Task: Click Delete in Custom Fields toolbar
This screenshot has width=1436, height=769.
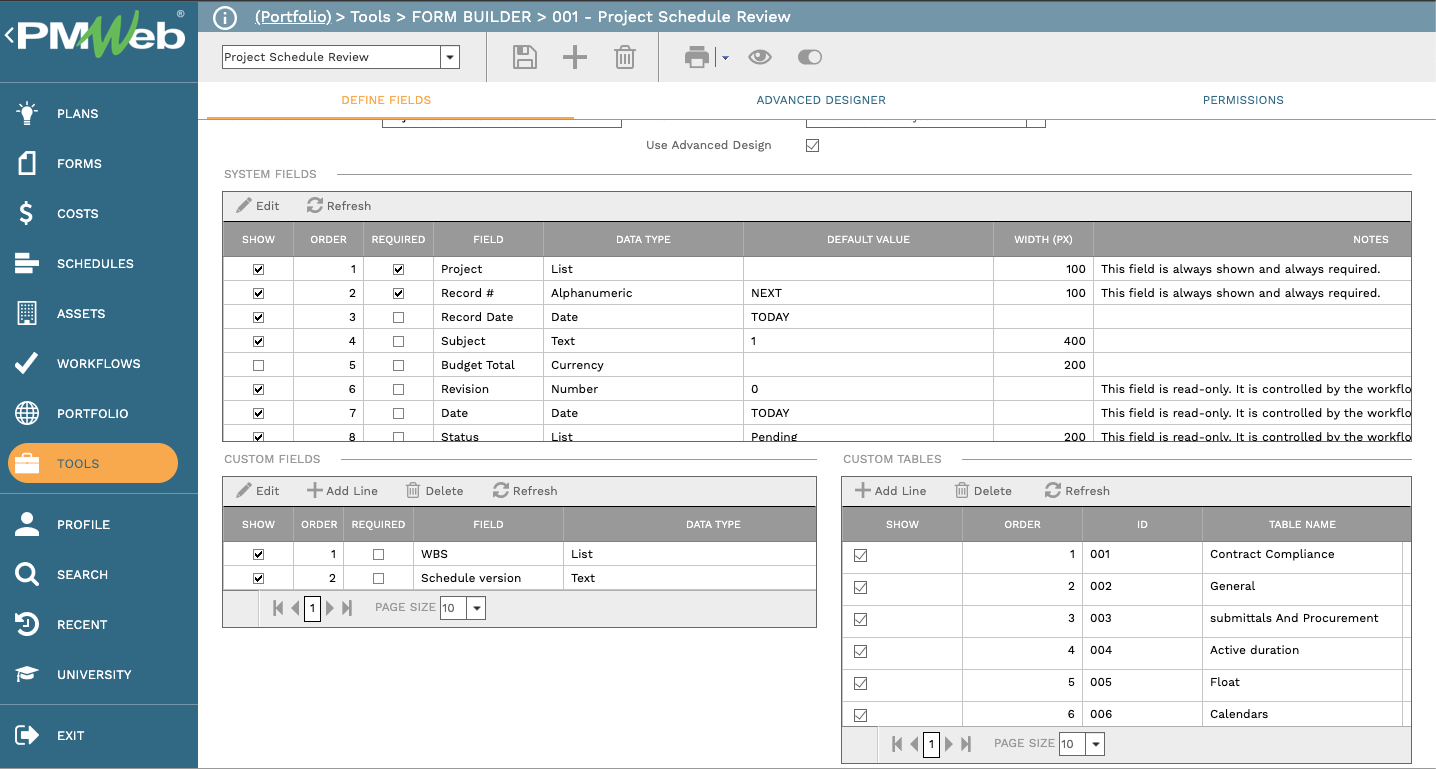Action: click(435, 491)
